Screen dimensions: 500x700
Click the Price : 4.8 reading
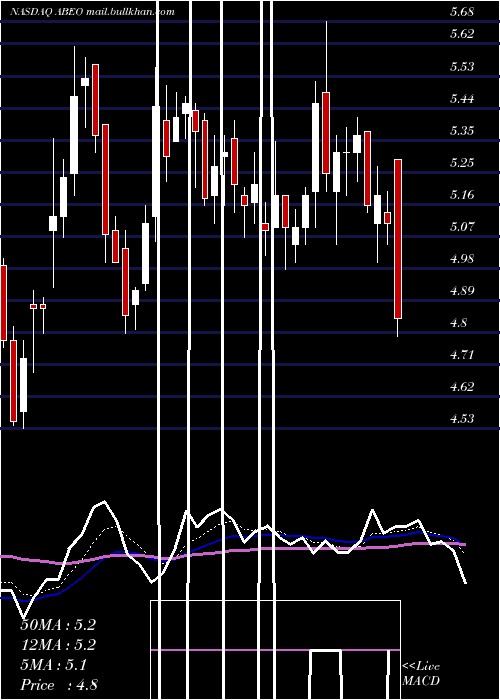(x=59, y=685)
